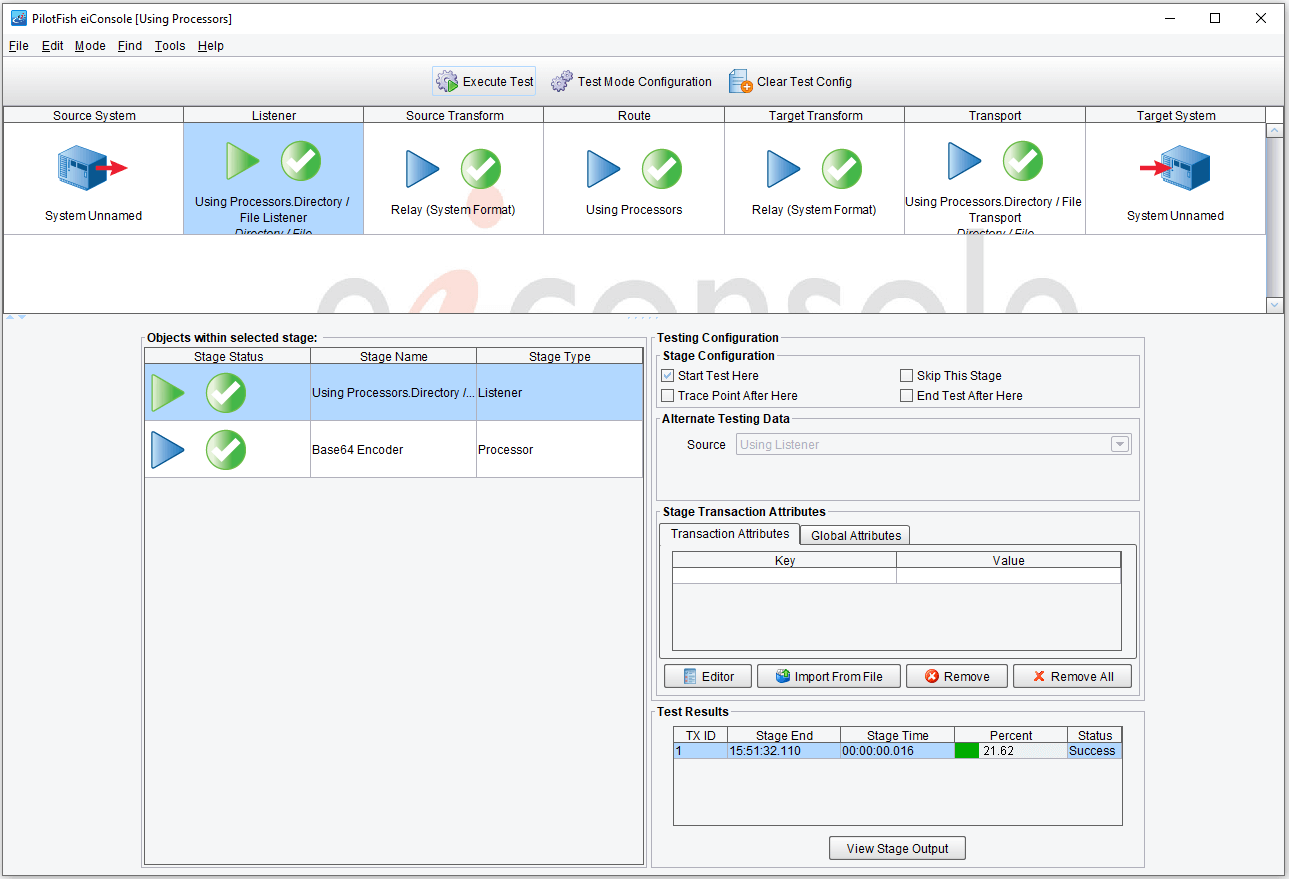Image resolution: width=1289 pixels, height=879 pixels.
Task: Click play arrow in the Listener object row
Action: [168, 393]
